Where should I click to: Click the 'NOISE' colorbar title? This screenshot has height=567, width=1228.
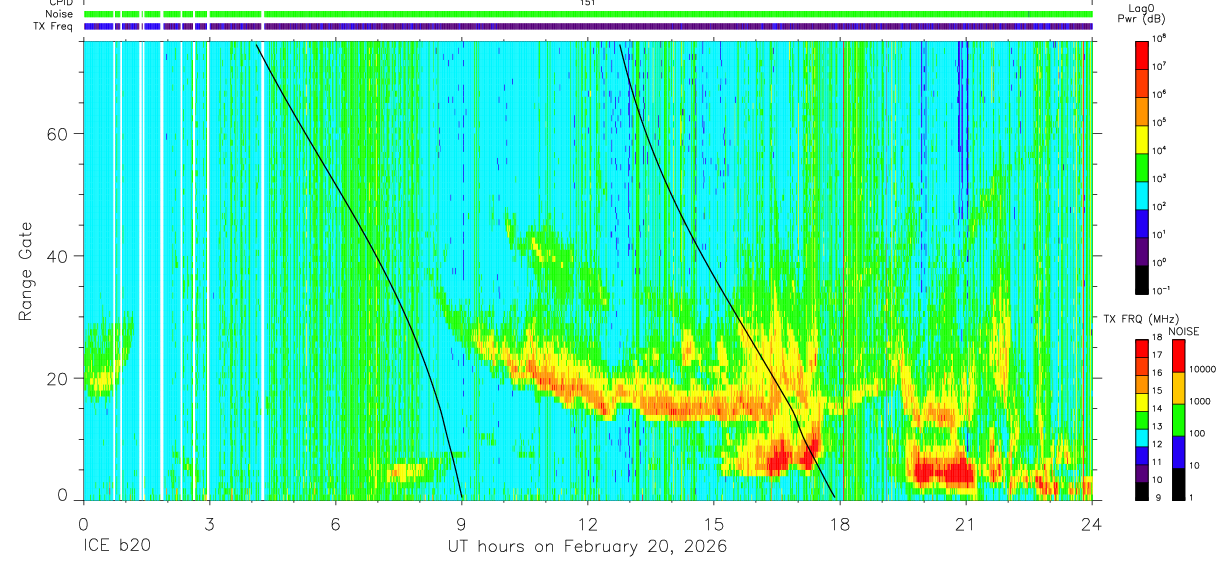click(1184, 331)
